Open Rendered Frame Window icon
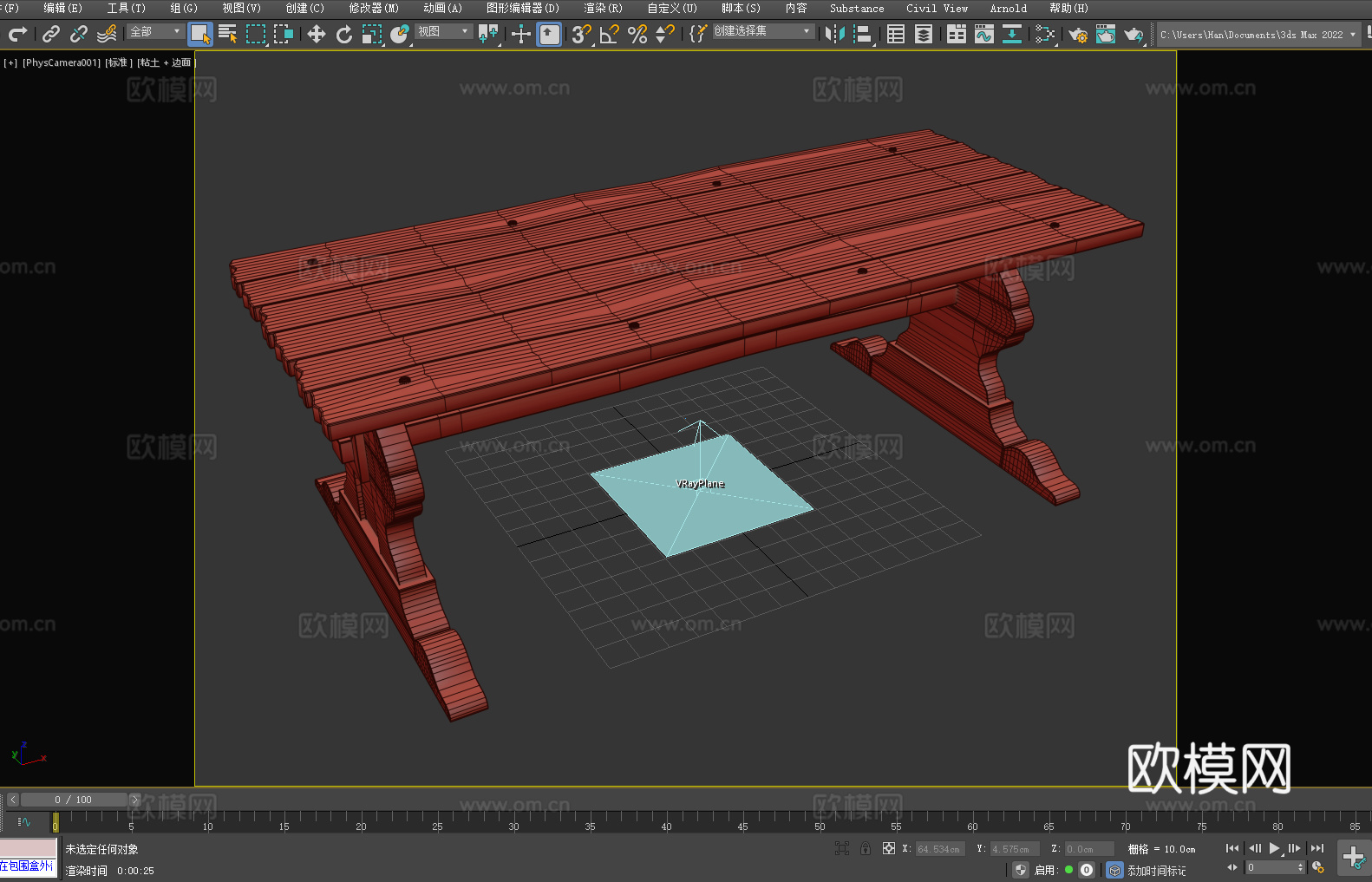Image resolution: width=1372 pixels, height=882 pixels. pyautogui.click(x=1106, y=34)
